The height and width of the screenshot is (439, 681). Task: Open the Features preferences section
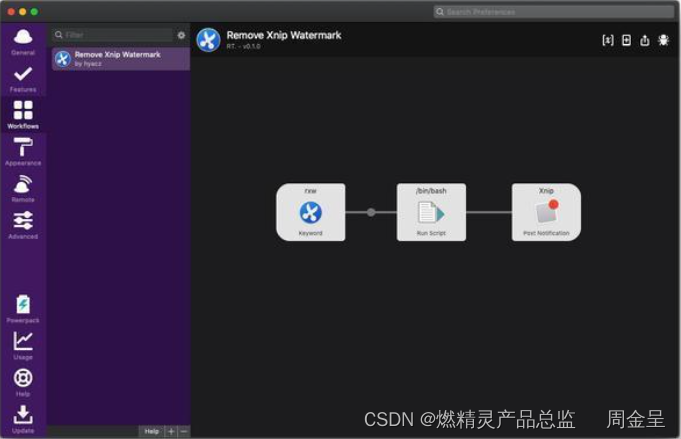click(x=23, y=79)
